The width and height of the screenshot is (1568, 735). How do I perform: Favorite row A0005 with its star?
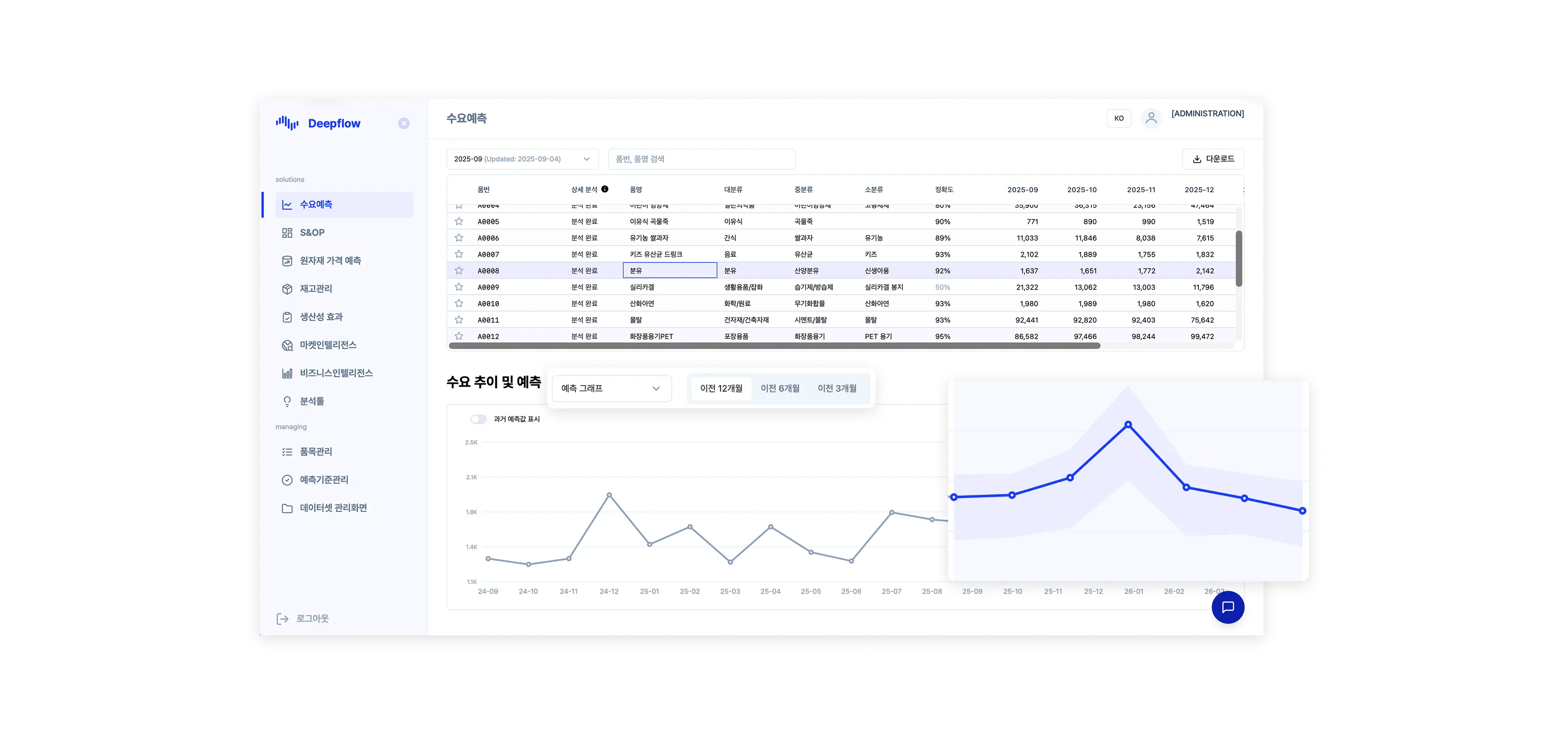point(459,221)
